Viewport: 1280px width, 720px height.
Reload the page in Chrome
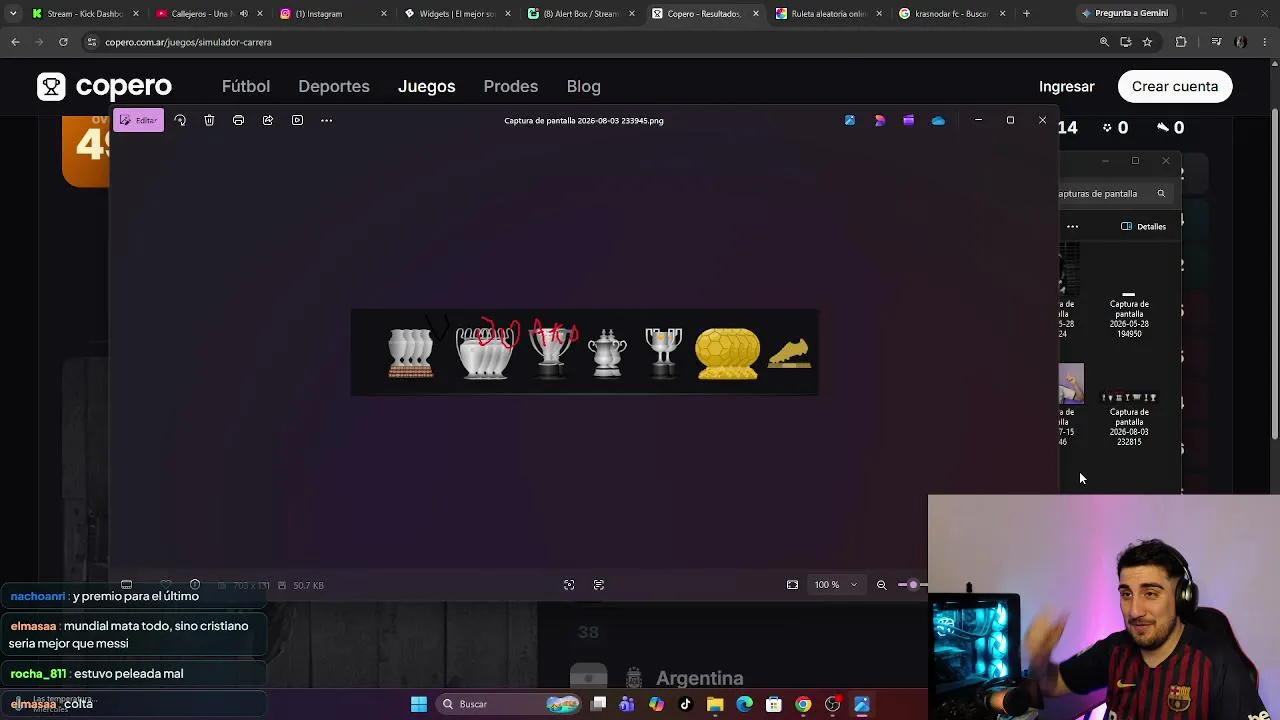point(63,42)
